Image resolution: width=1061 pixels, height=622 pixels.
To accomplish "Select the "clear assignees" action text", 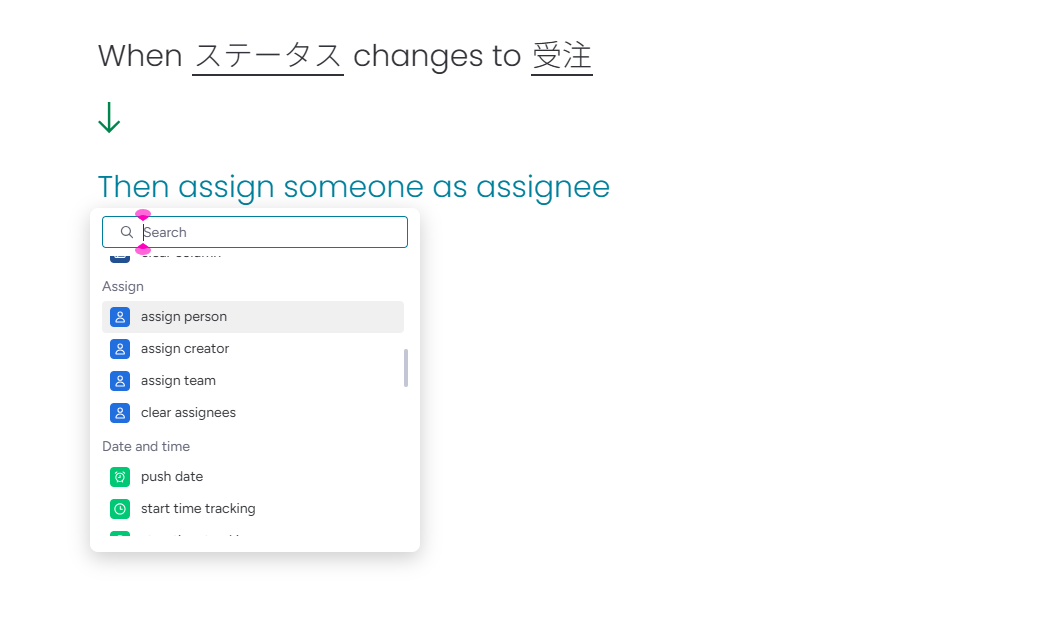I will [188, 413].
